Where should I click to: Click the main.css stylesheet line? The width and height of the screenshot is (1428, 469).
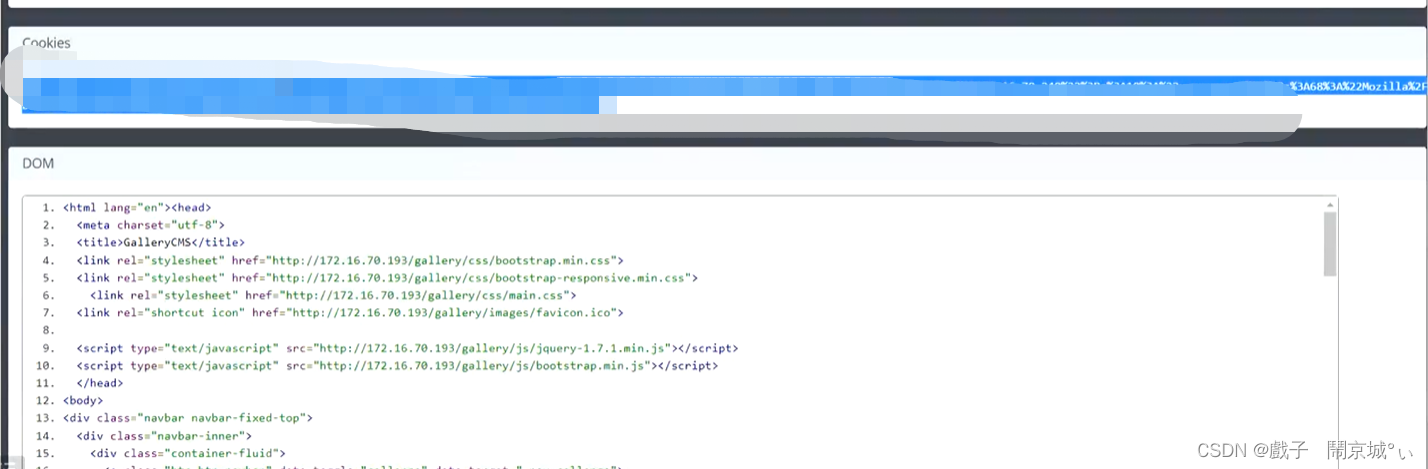[x=333, y=295]
